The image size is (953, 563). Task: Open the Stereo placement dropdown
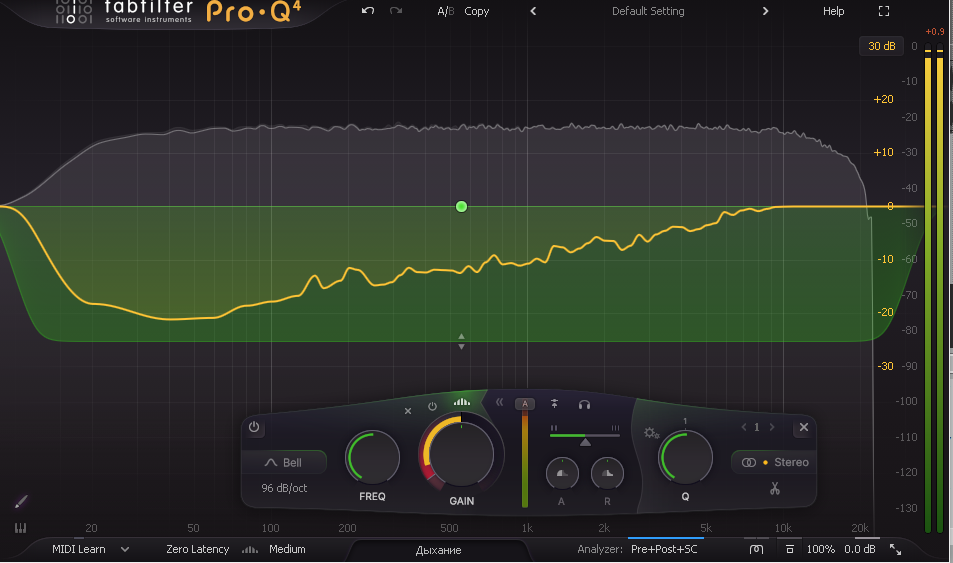[x=773, y=463]
